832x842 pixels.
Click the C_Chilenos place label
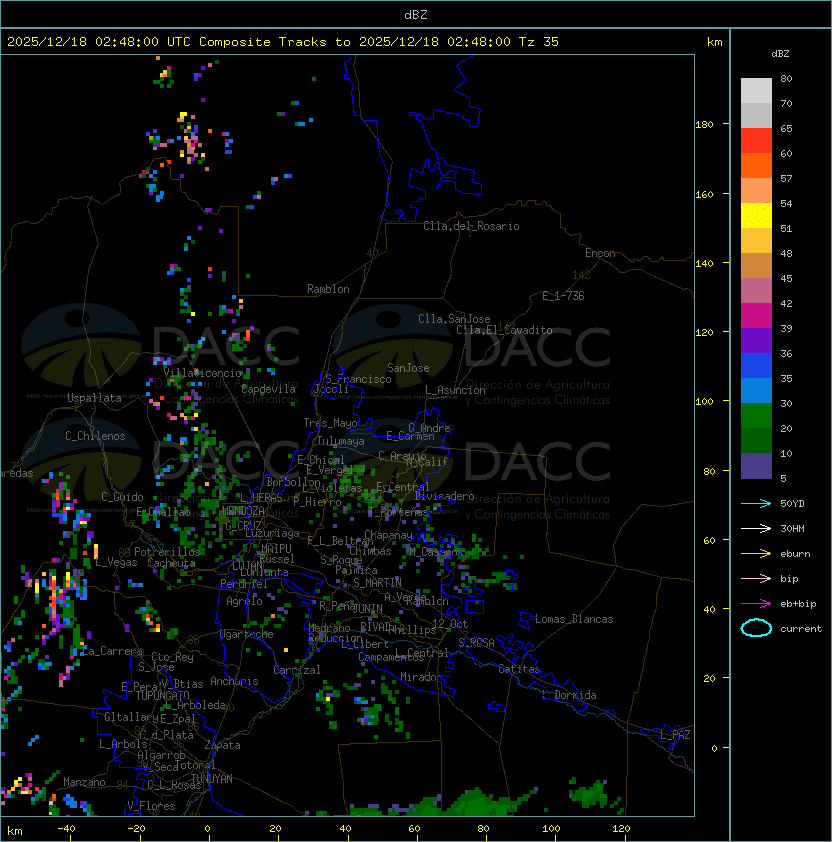pyautogui.click(x=95, y=436)
